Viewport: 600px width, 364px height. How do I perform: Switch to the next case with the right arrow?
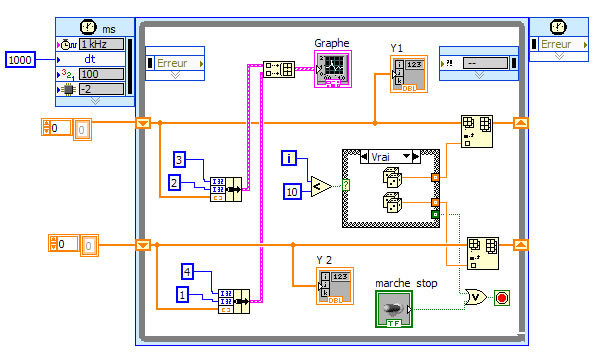click(416, 157)
